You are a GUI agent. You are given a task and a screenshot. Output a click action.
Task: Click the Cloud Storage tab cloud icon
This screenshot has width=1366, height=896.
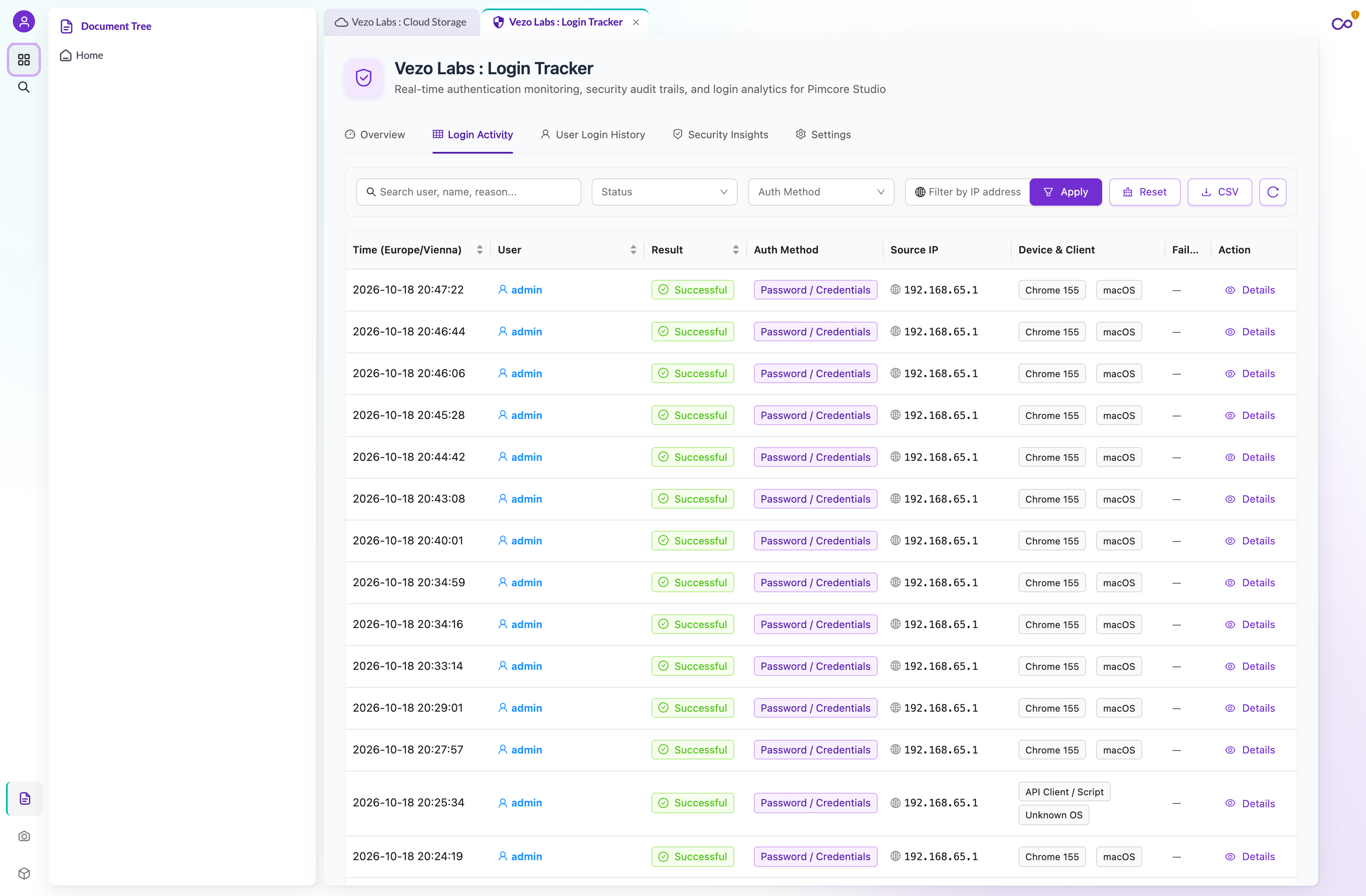tap(341, 22)
